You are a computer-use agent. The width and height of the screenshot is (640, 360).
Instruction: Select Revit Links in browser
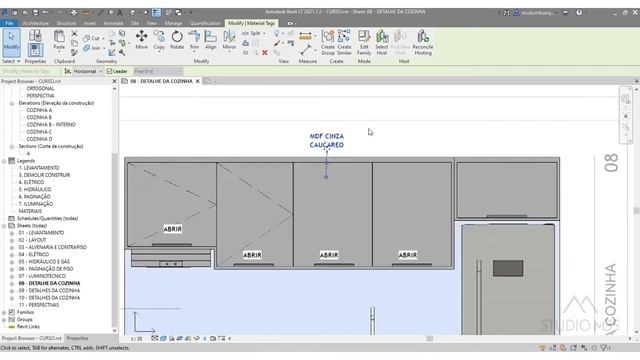point(28,327)
